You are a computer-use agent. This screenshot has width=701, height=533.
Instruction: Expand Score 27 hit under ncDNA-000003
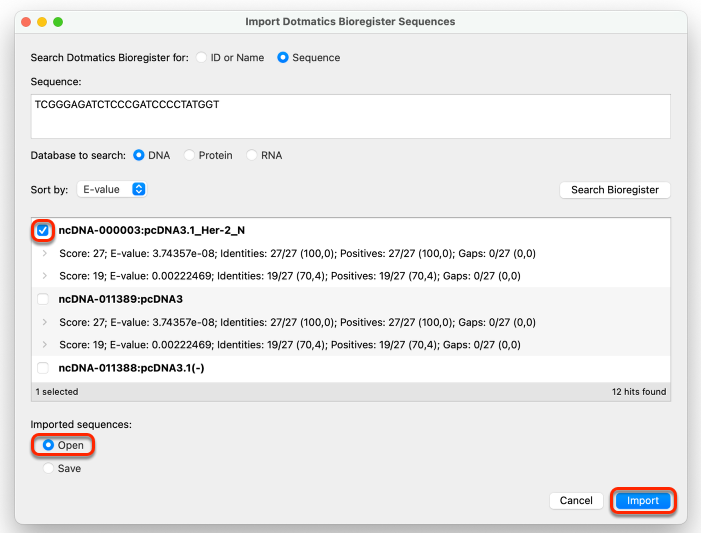pyautogui.click(x=44, y=254)
